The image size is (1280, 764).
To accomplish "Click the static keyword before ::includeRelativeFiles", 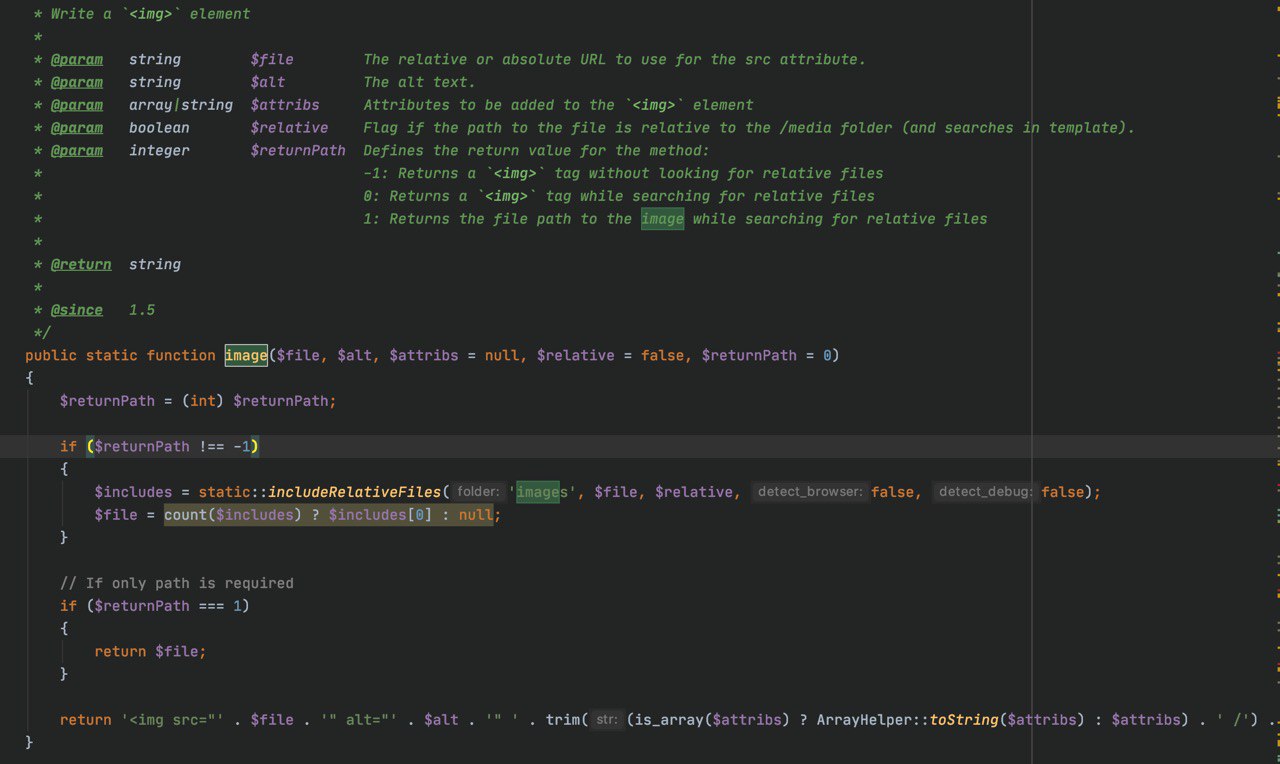I will coord(224,492).
